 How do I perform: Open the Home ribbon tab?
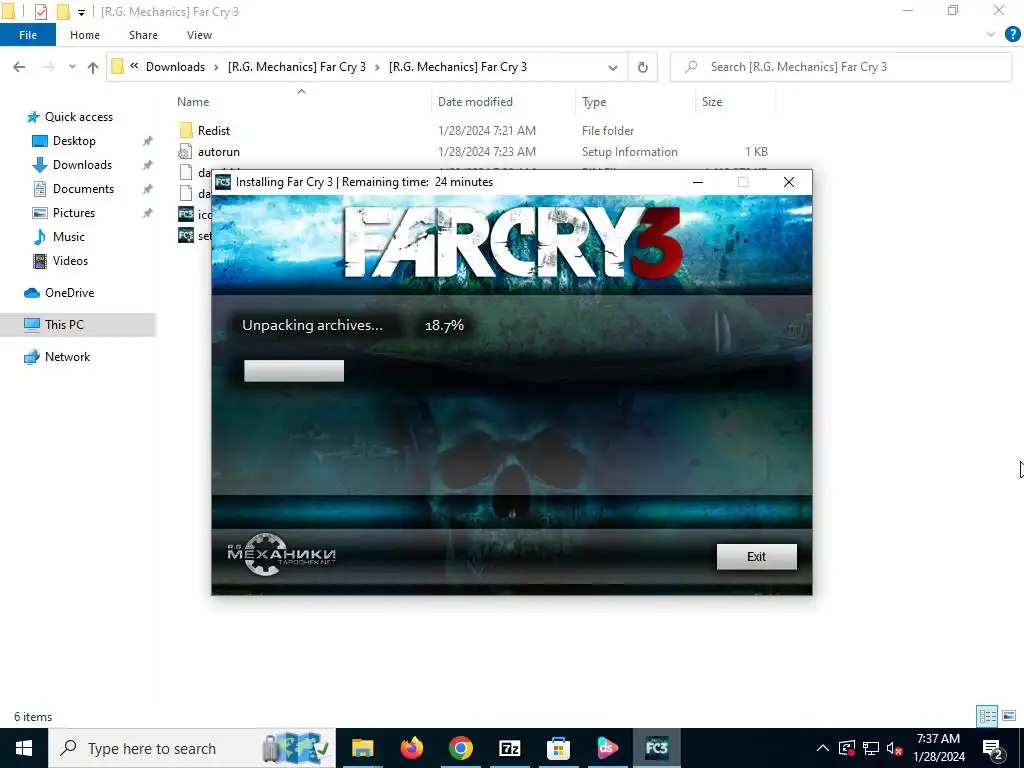pos(85,35)
